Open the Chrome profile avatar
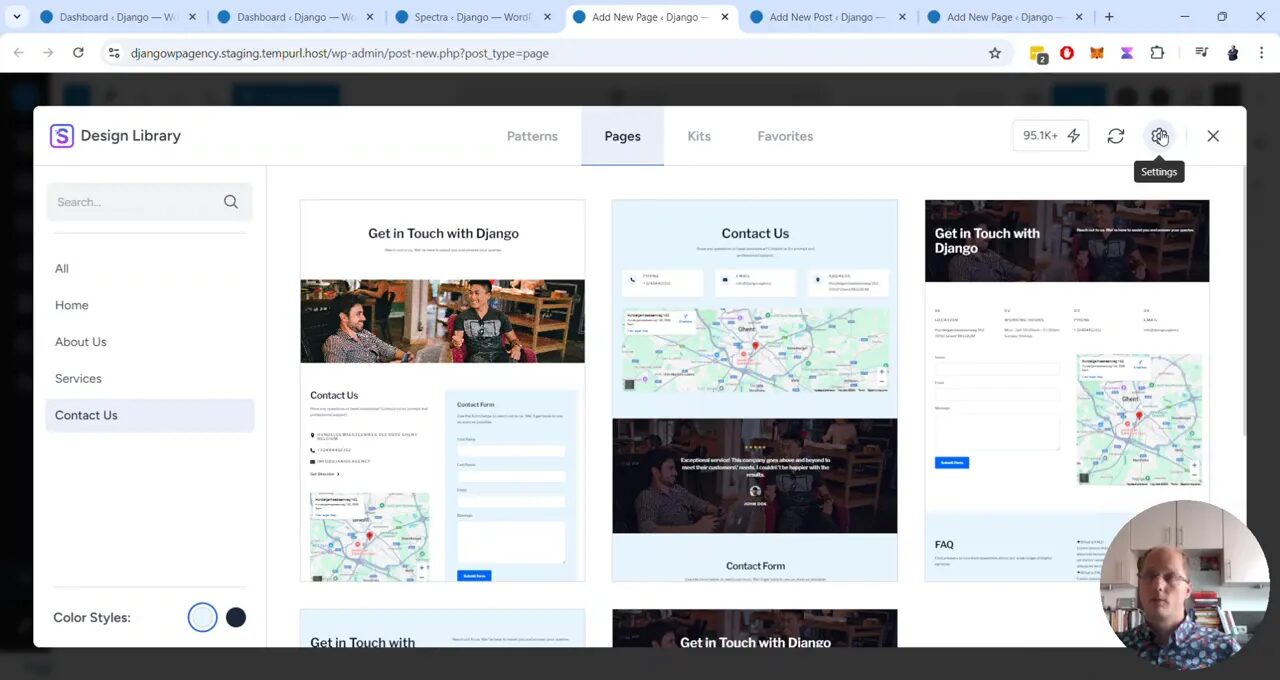This screenshot has height=680, width=1280. (1233, 53)
